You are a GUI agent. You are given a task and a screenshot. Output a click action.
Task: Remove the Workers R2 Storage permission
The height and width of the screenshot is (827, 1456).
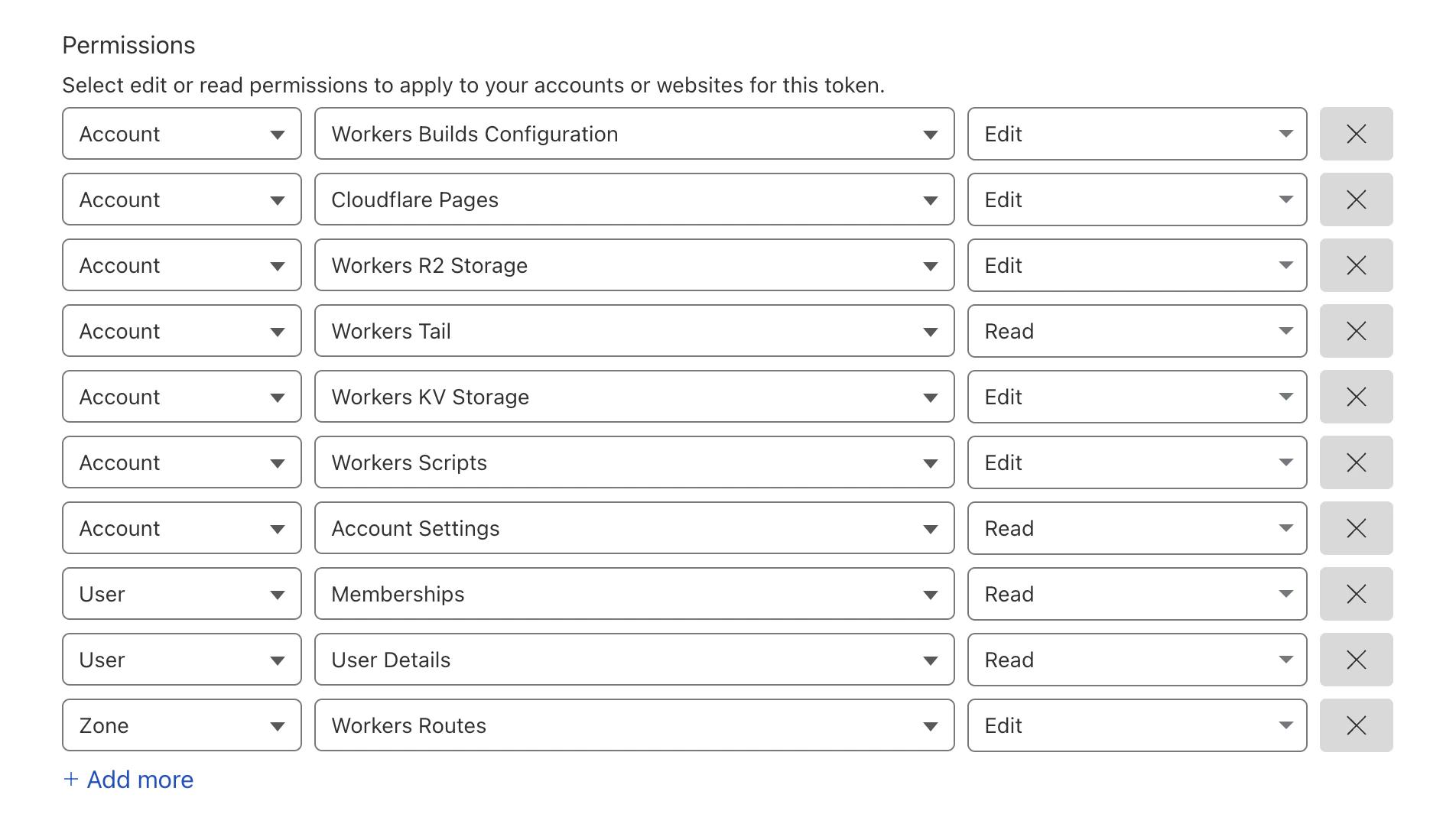tap(1356, 265)
